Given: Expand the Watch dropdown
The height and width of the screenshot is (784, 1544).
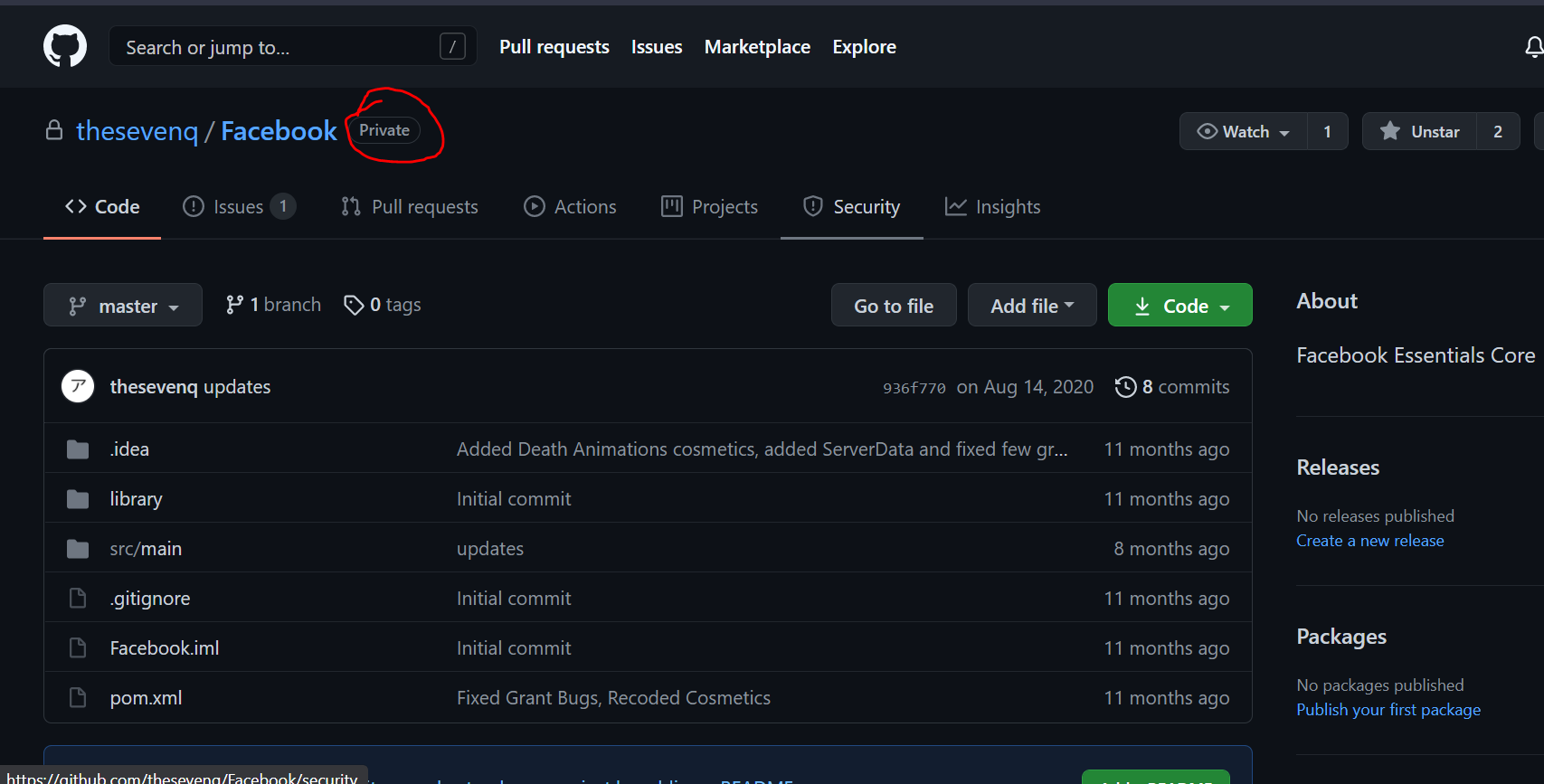Looking at the screenshot, I should click(x=1243, y=132).
